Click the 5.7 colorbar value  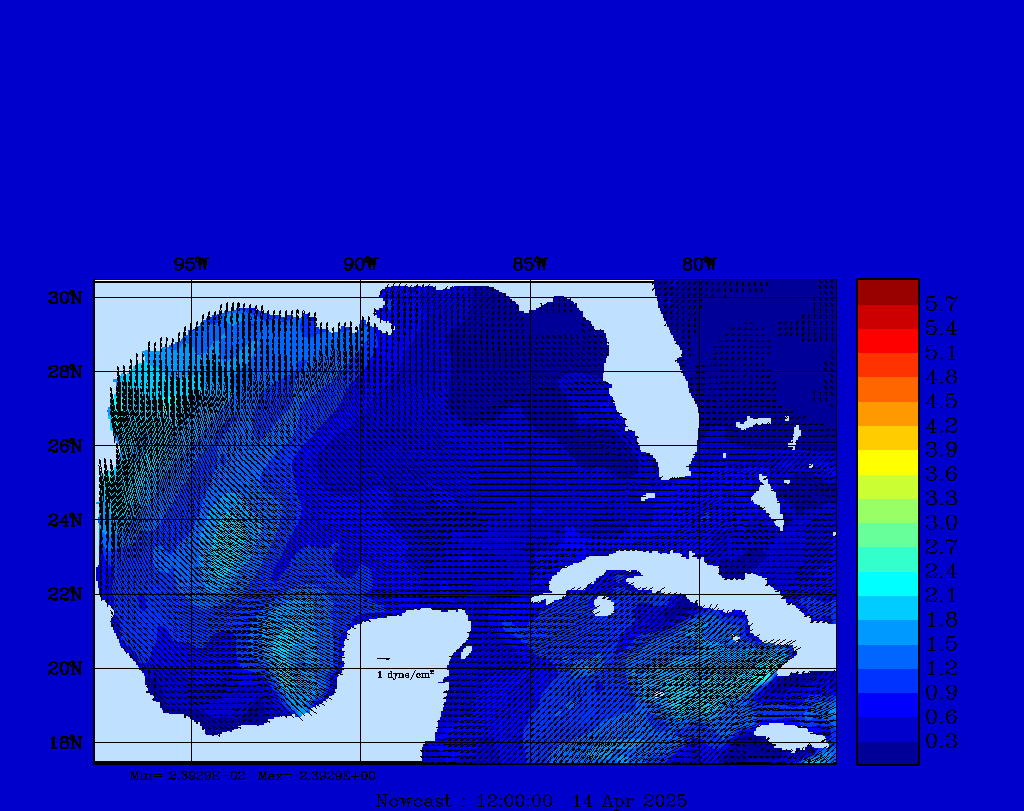(941, 304)
